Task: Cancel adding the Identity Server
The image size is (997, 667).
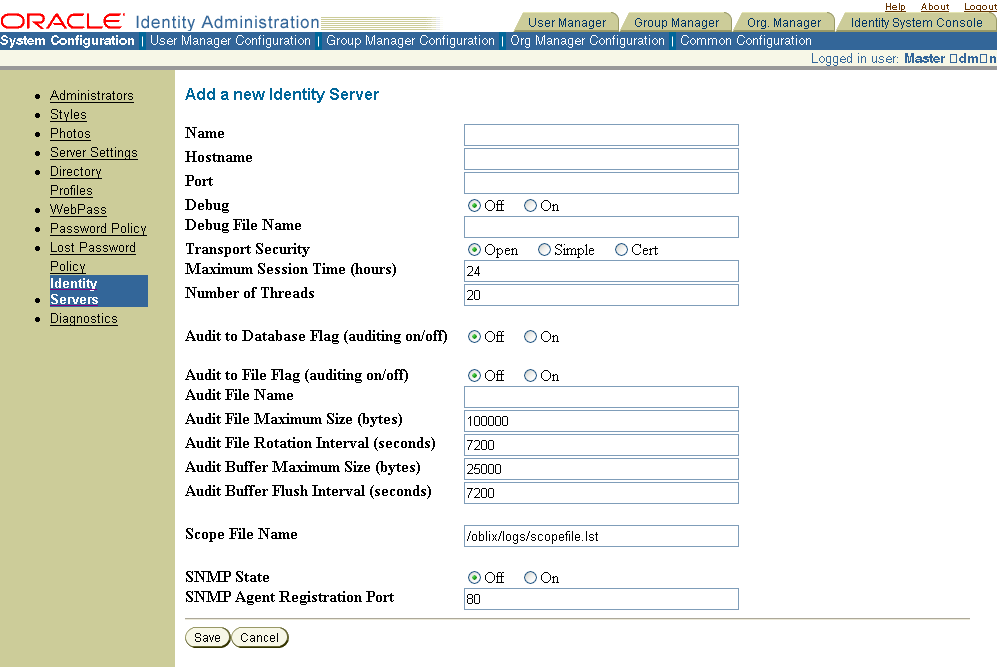Action: coord(260,638)
